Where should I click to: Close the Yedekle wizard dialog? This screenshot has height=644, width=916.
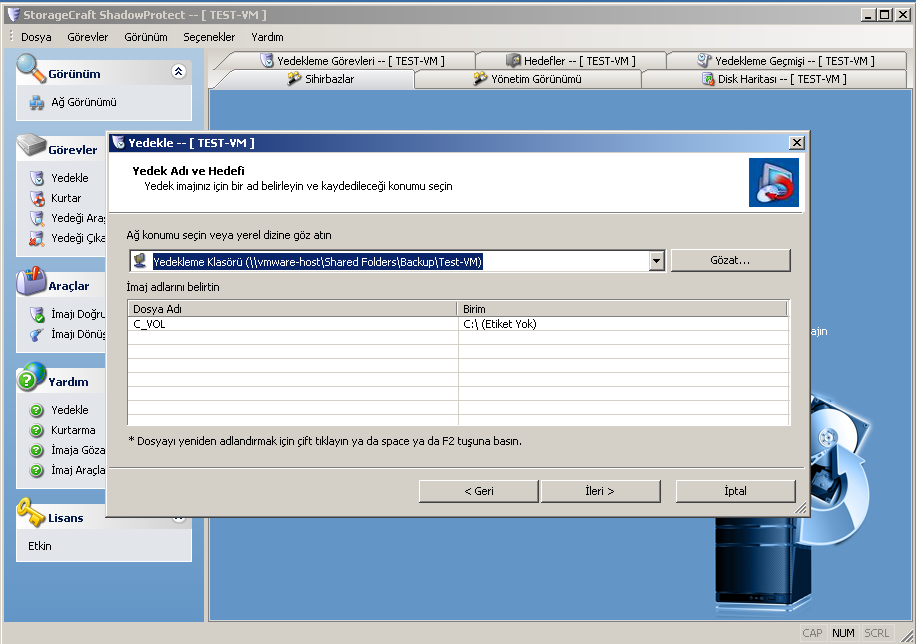pos(796,143)
